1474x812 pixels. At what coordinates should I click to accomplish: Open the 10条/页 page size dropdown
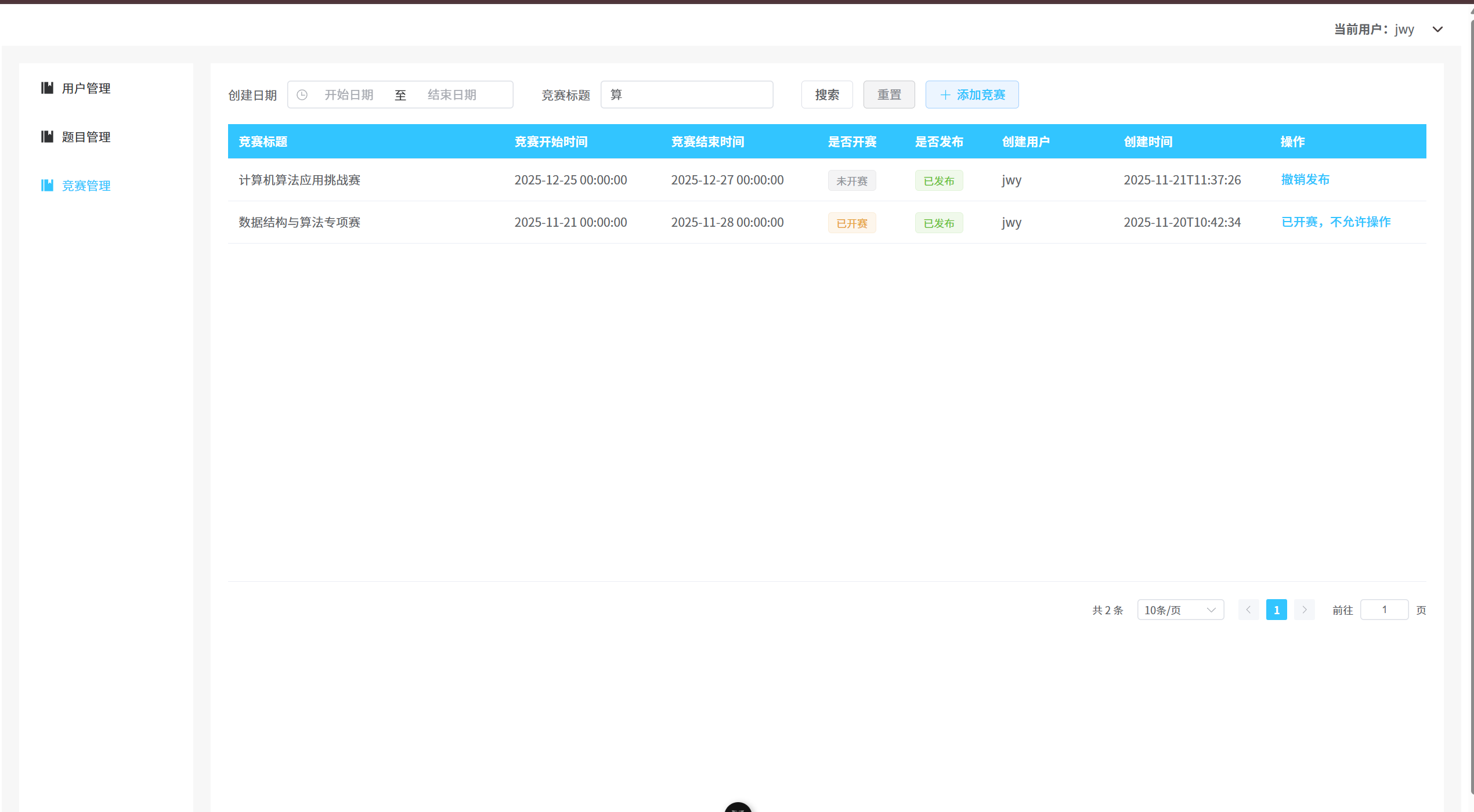tap(1180, 610)
